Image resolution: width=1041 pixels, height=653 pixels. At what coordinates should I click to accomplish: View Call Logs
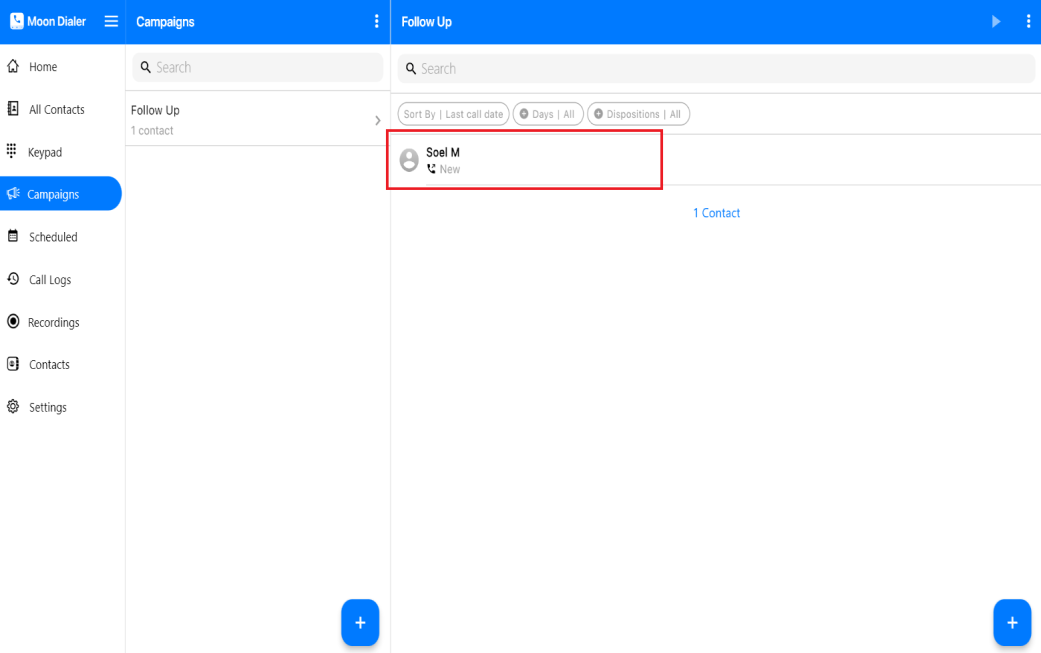(49, 280)
